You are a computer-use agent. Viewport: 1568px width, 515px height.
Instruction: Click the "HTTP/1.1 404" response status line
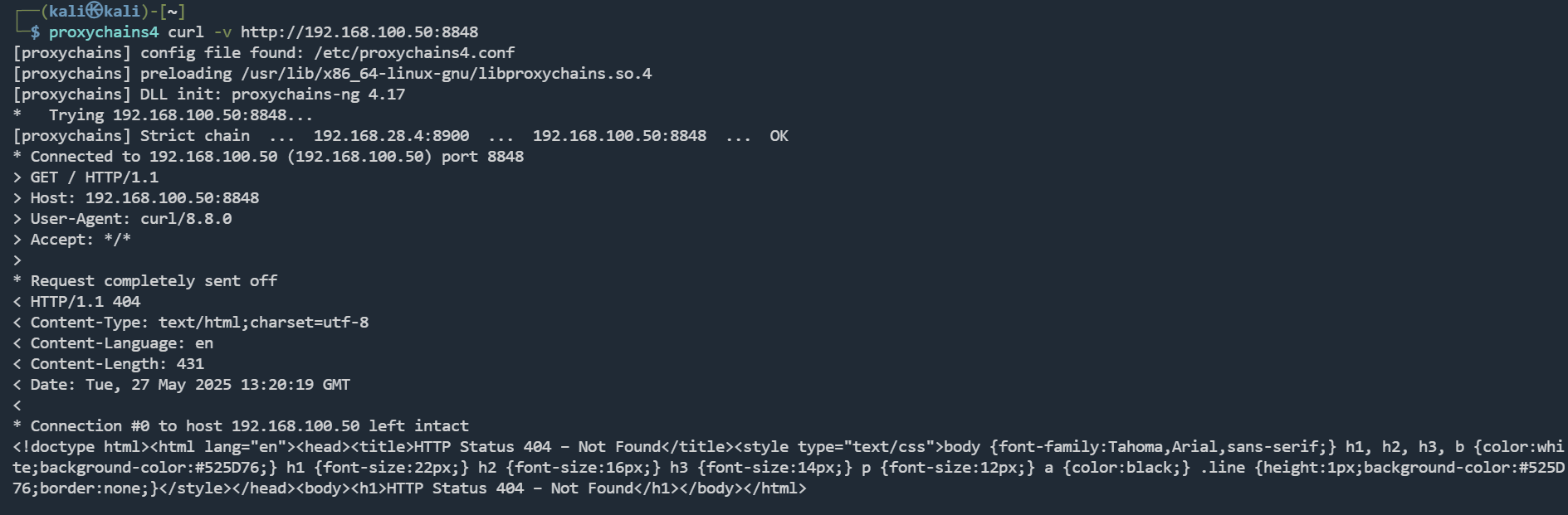click(x=85, y=302)
